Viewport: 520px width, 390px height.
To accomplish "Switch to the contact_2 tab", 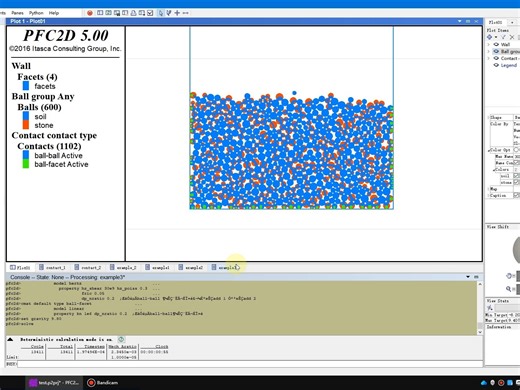I will tap(88, 267).
